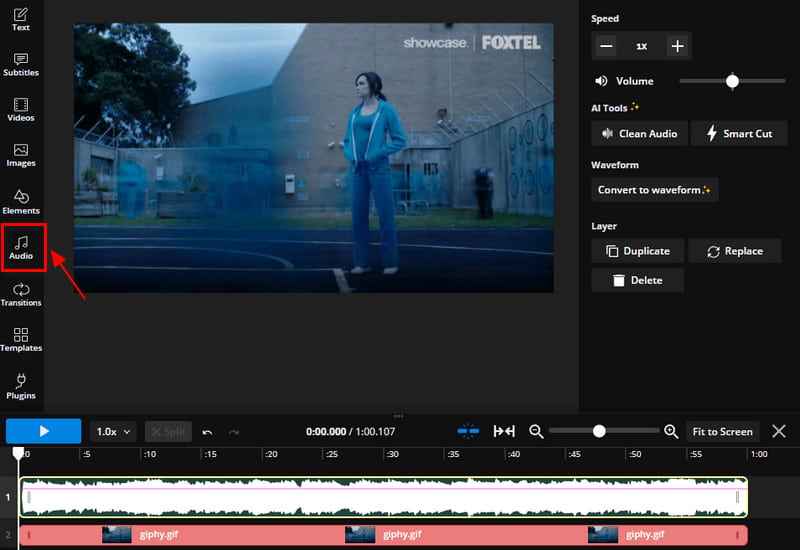Click the playhead marker at start
This screenshot has height=550, width=800.
[x=18, y=453]
